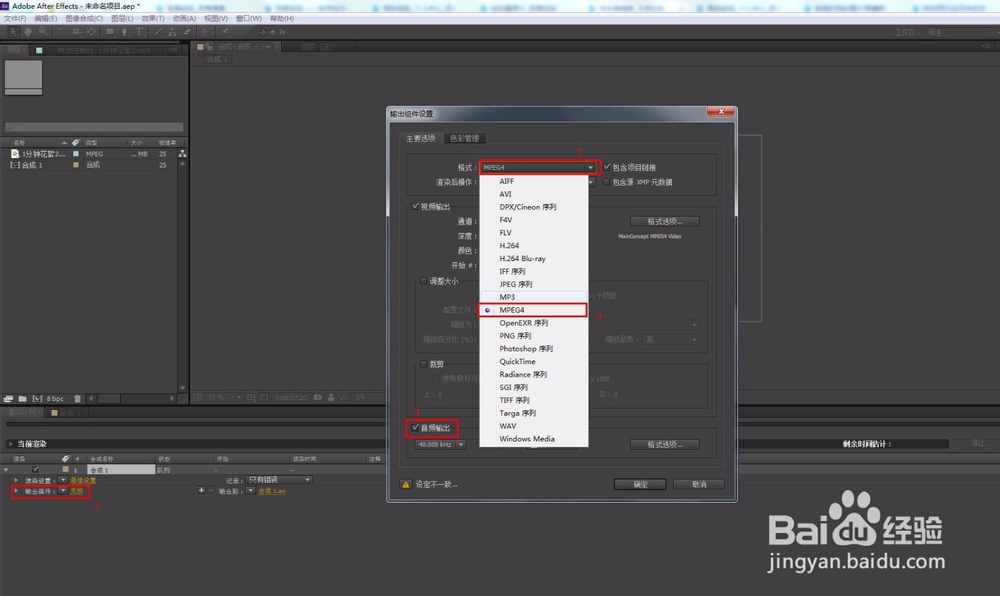Select the Clone Stamp tool
Viewport: 1000px width, 596px height.
coord(172,31)
